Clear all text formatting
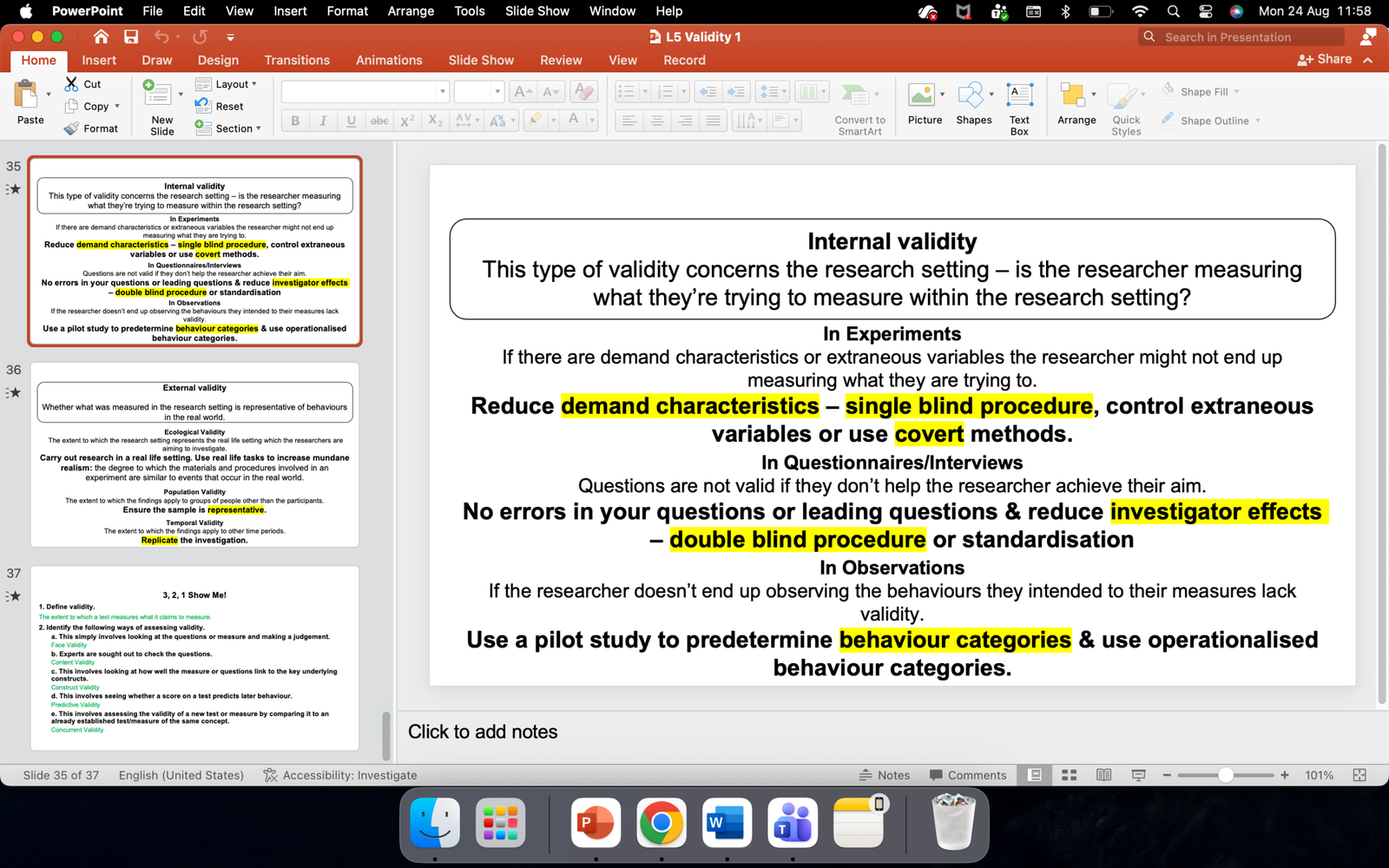 tap(584, 92)
